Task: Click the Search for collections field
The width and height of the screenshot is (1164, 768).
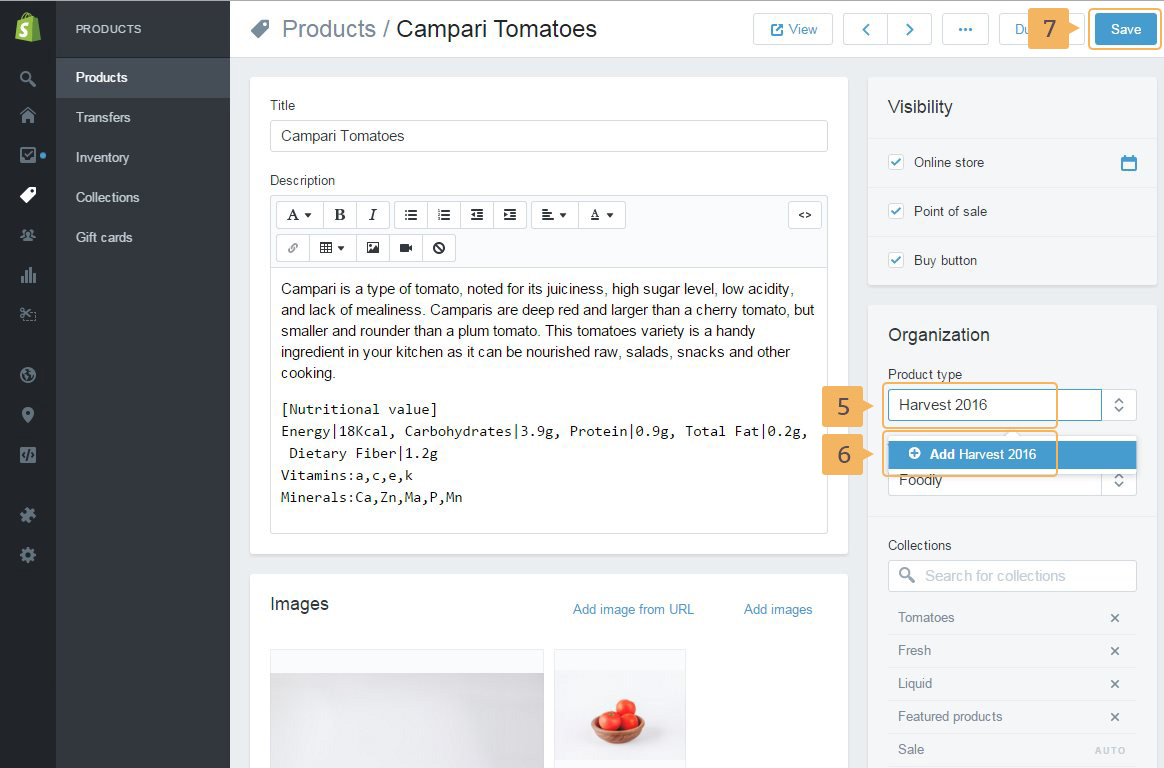Action: pyautogui.click(x=1012, y=576)
